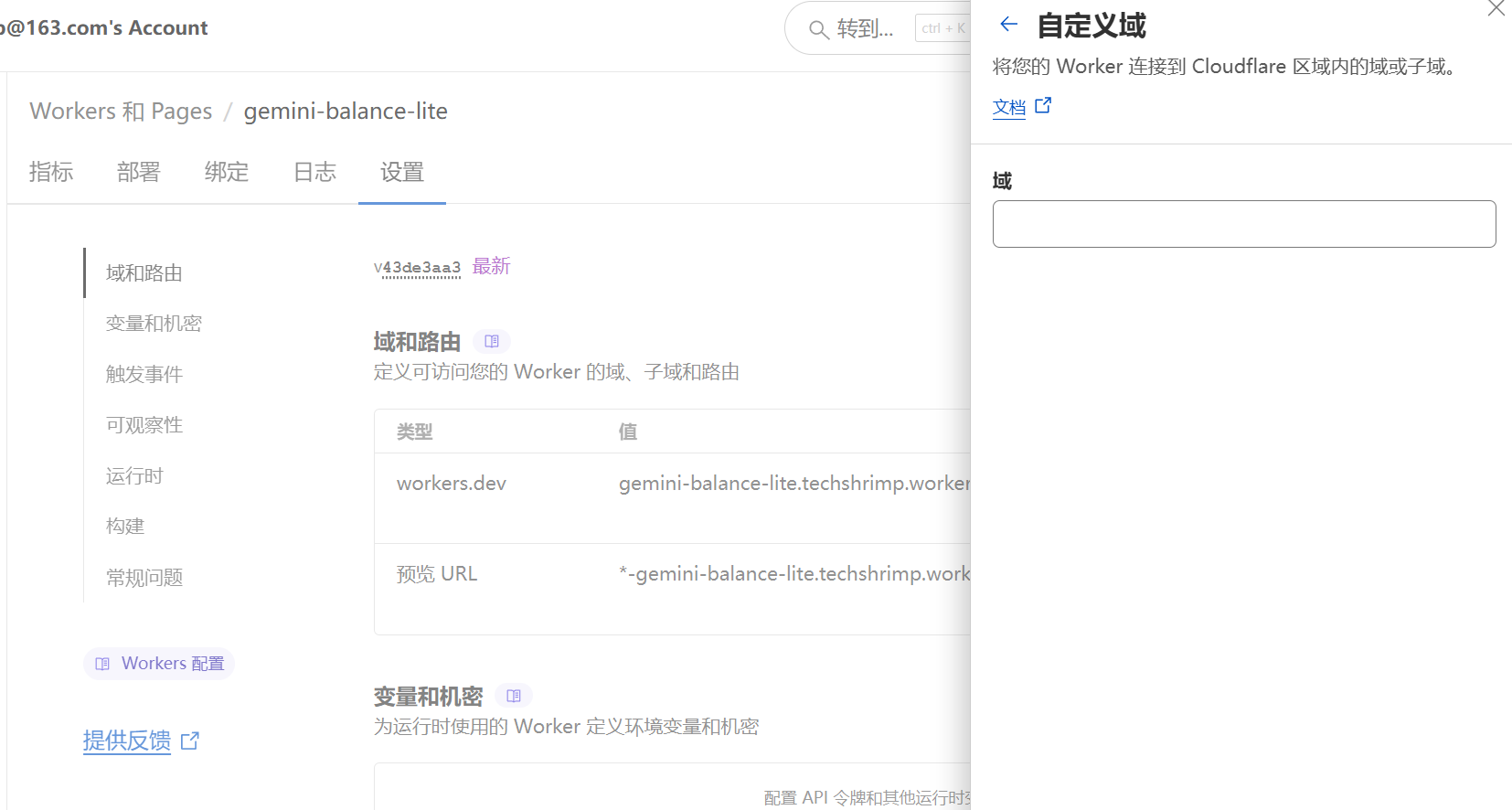Click the external link icon next to 提供反馈
Viewport: 1512px width, 810px height.
pyautogui.click(x=190, y=741)
